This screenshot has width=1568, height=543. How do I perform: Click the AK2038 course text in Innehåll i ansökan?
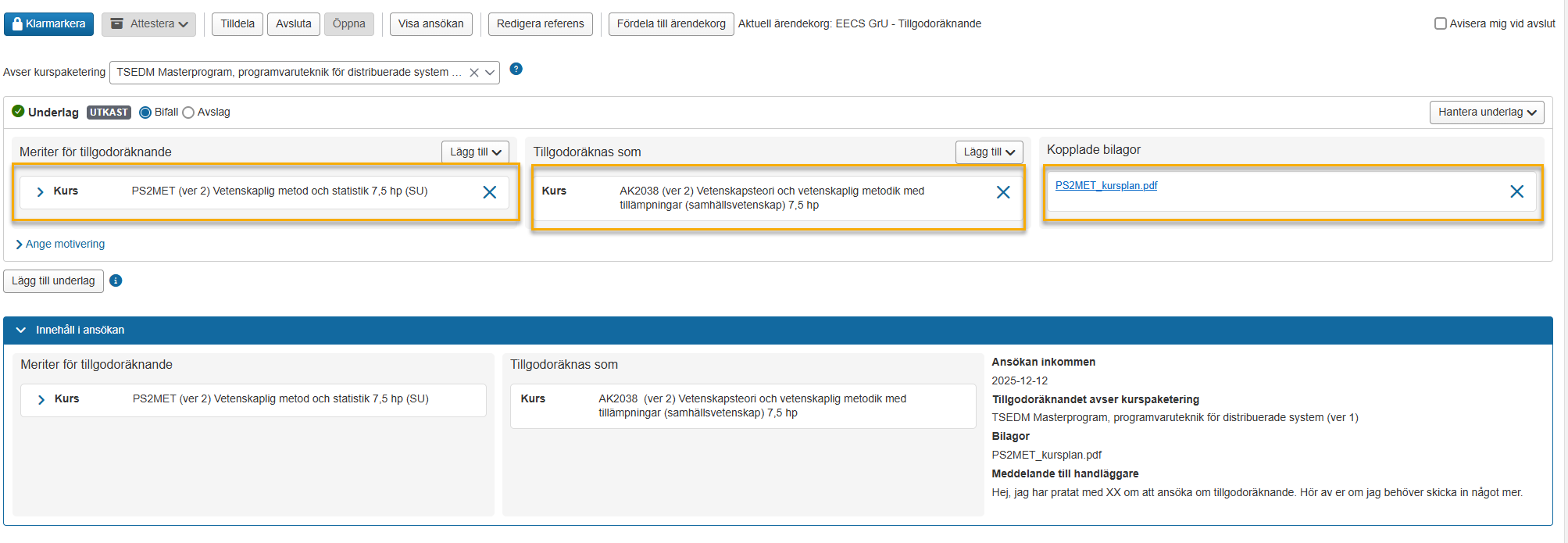click(752, 405)
